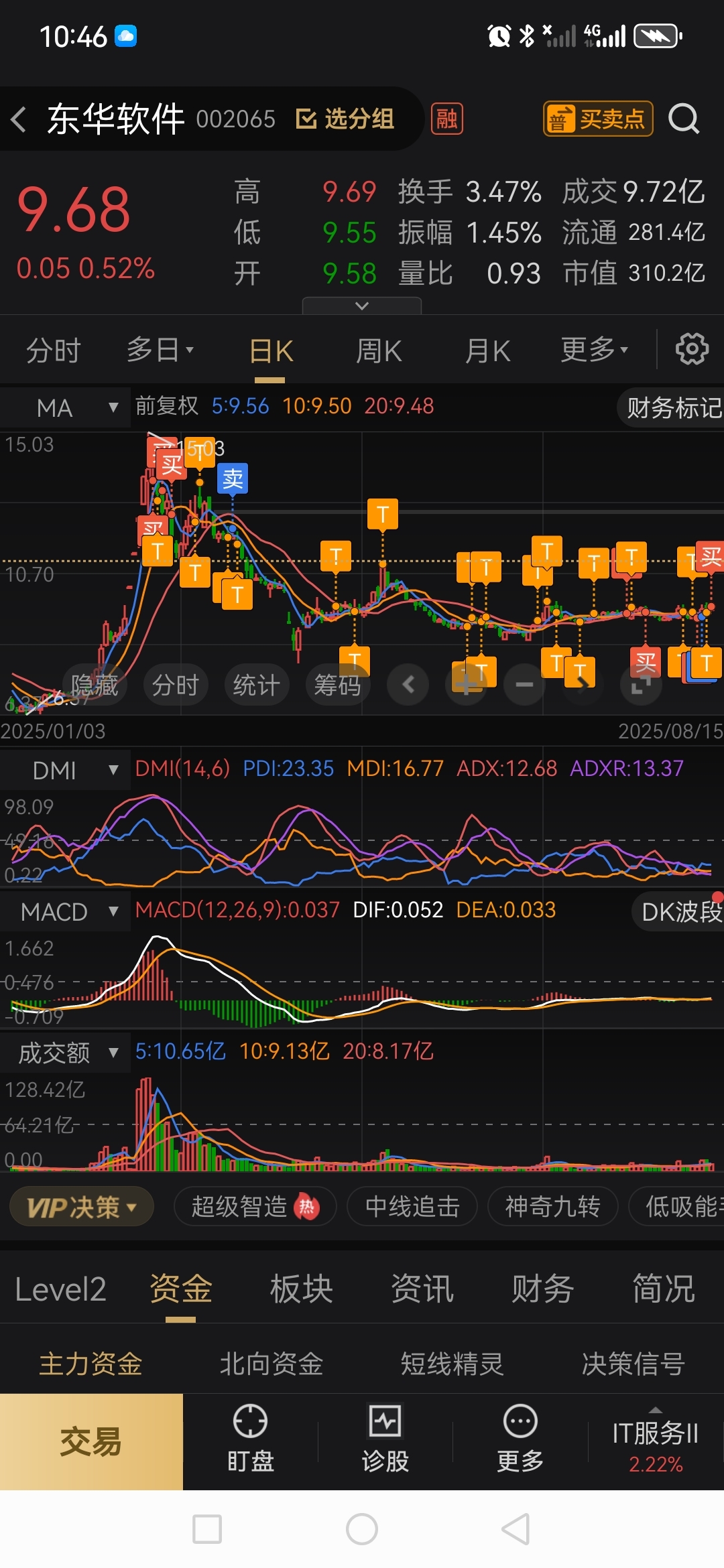This screenshot has width=724, height=1568.
Task: Open the MACD indicator dropdown
Action: 65,911
